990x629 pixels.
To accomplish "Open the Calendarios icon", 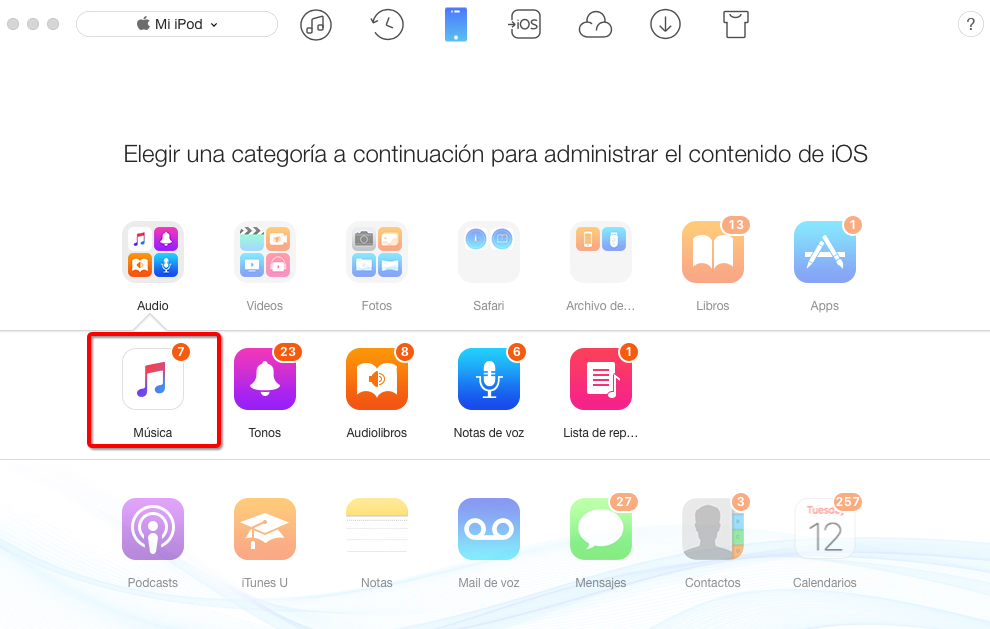I will (x=825, y=529).
